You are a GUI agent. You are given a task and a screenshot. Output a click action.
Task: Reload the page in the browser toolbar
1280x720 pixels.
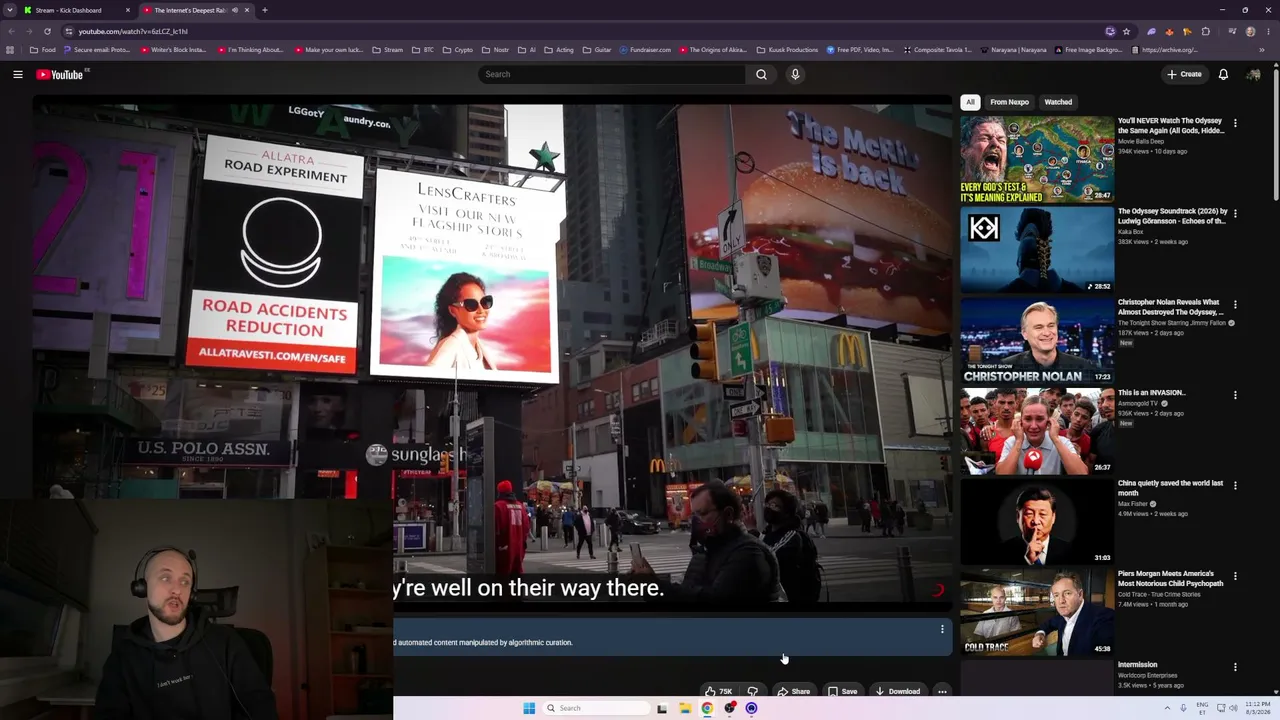(47, 31)
